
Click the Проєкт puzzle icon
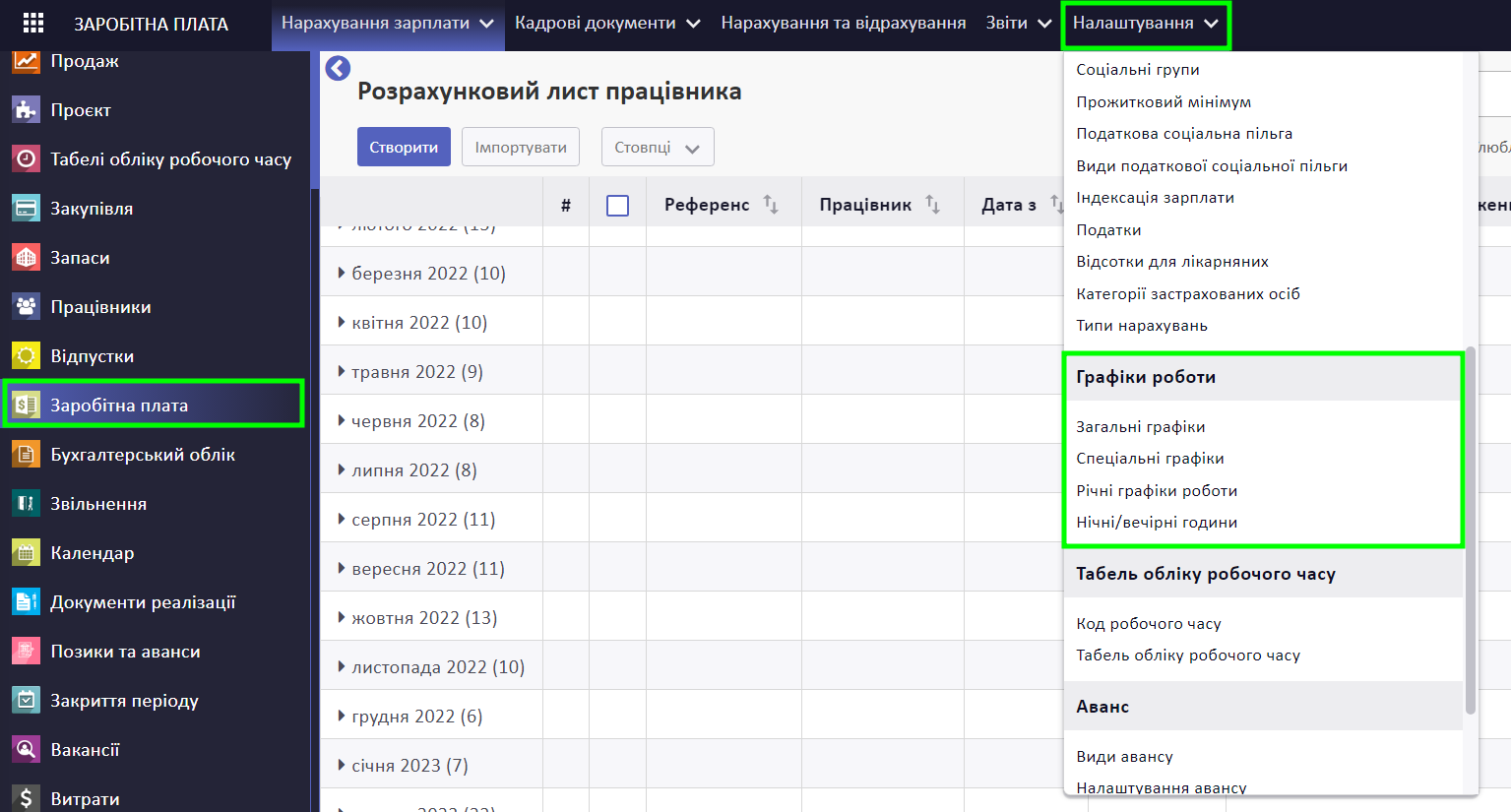click(27, 109)
